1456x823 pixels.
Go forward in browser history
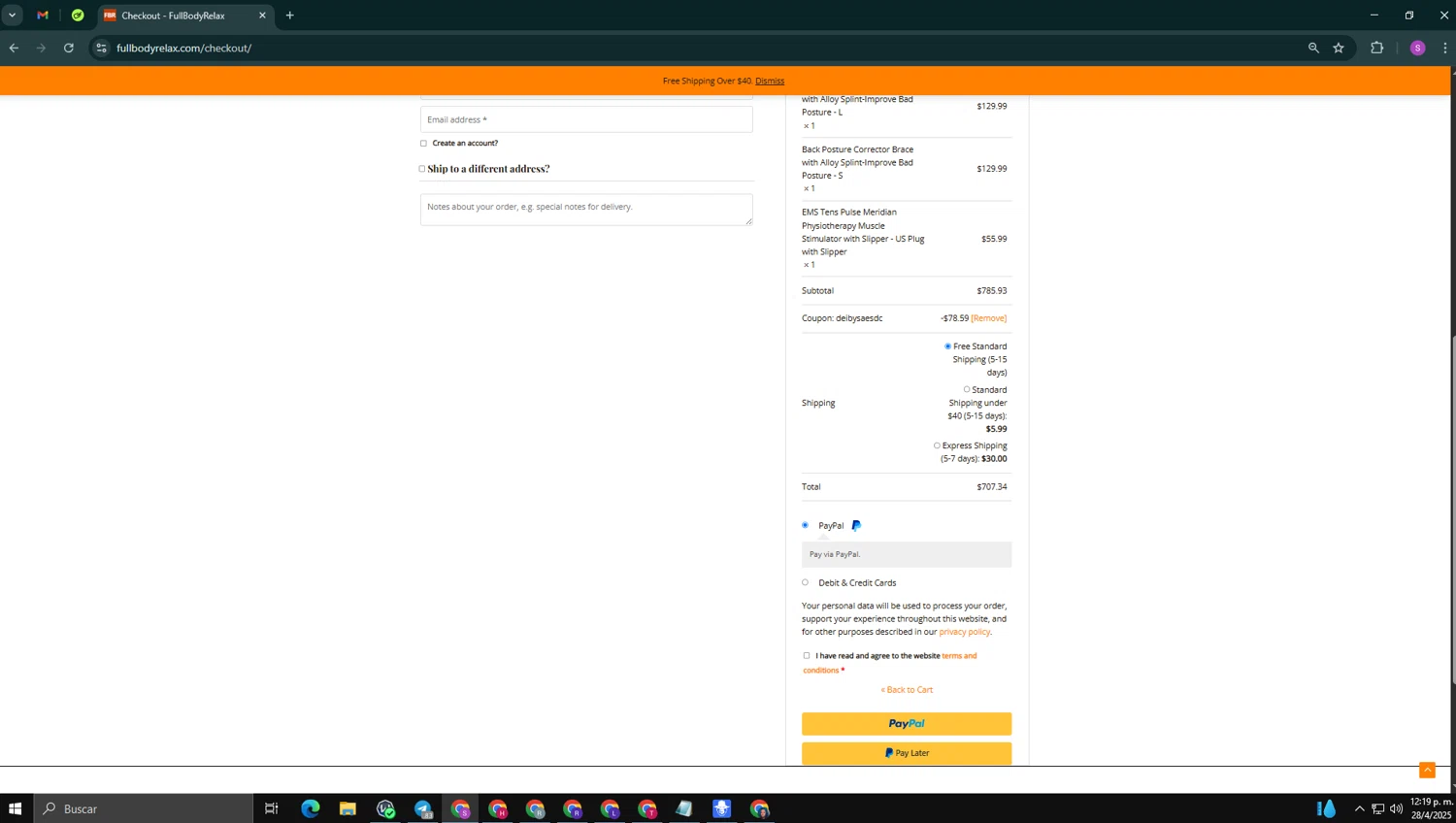click(41, 48)
